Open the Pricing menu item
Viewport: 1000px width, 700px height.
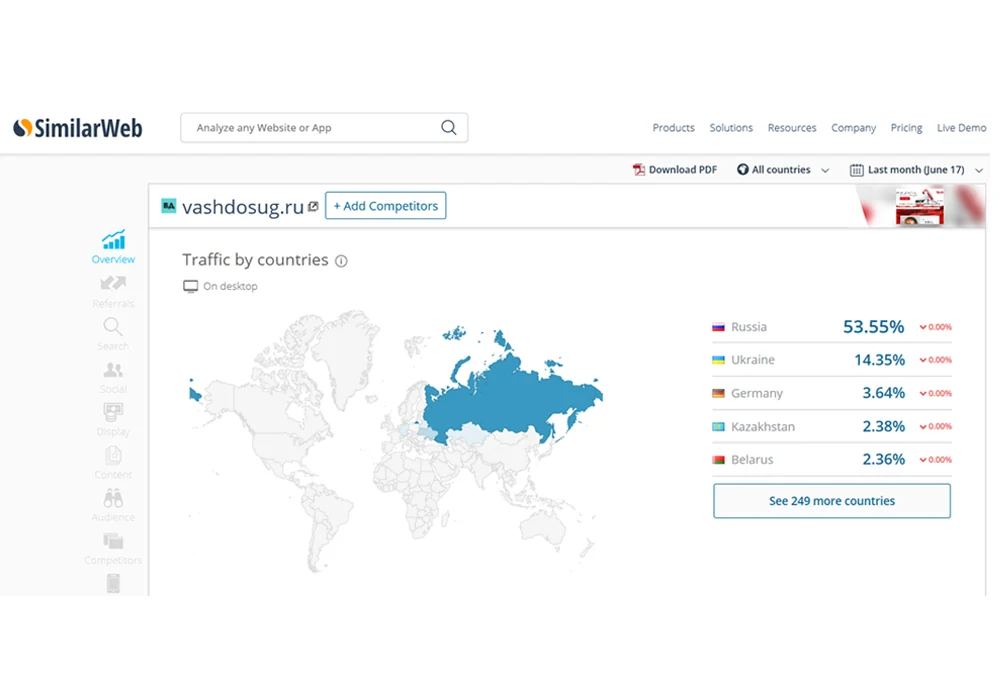pyautogui.click(x=906, y=128)
